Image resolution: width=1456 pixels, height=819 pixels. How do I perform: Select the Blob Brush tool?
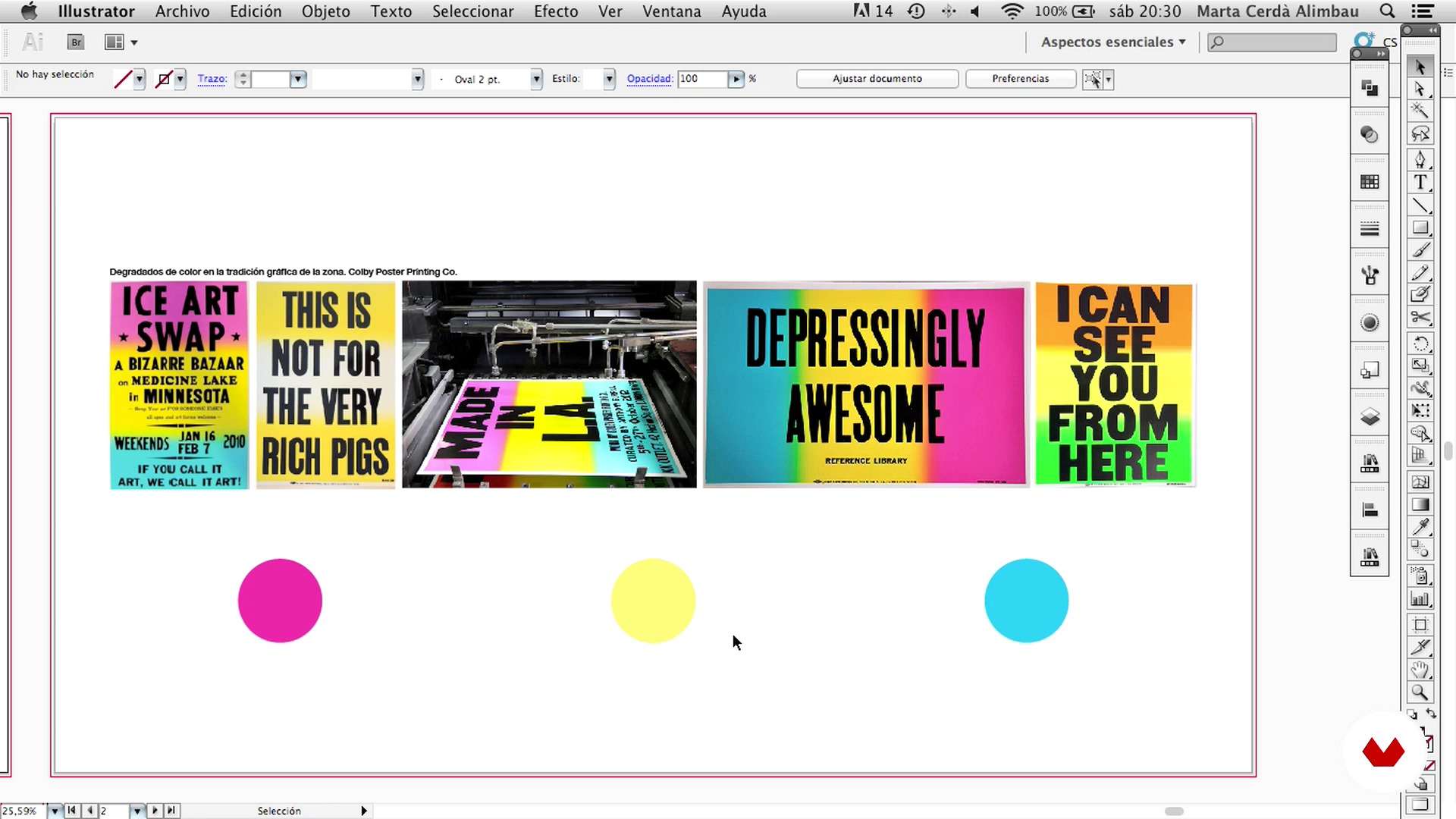(x=1420, y=295)
